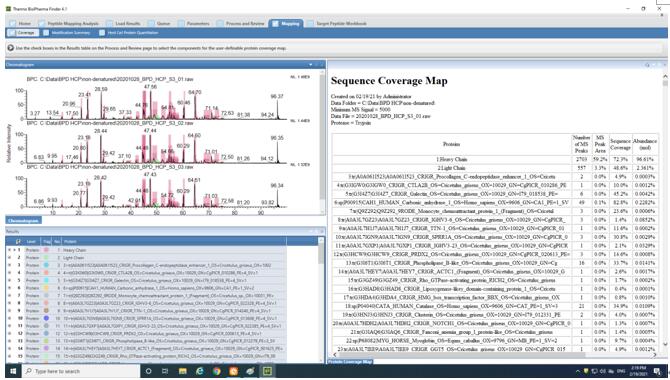The height and width of the screenshot is (380, 670).
Task: Toggle checkbox for Light Chain row
Action: (x=9, y=258)
